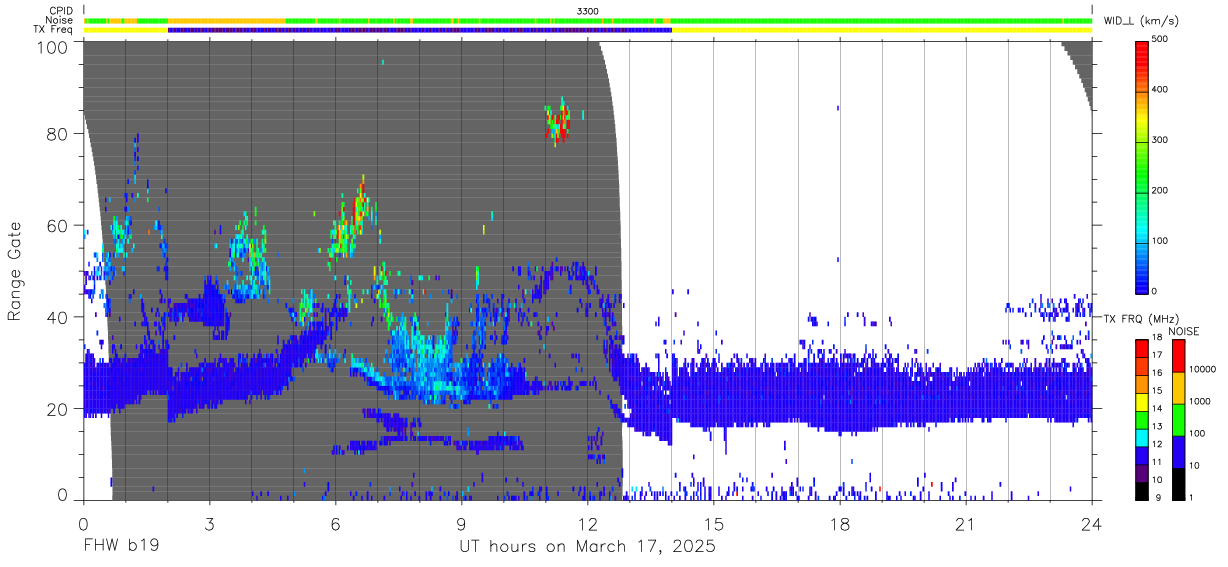Click the blue segment of NOISE colorbar
Screen dimensions: 1228x567
(x=1178, y=450)
